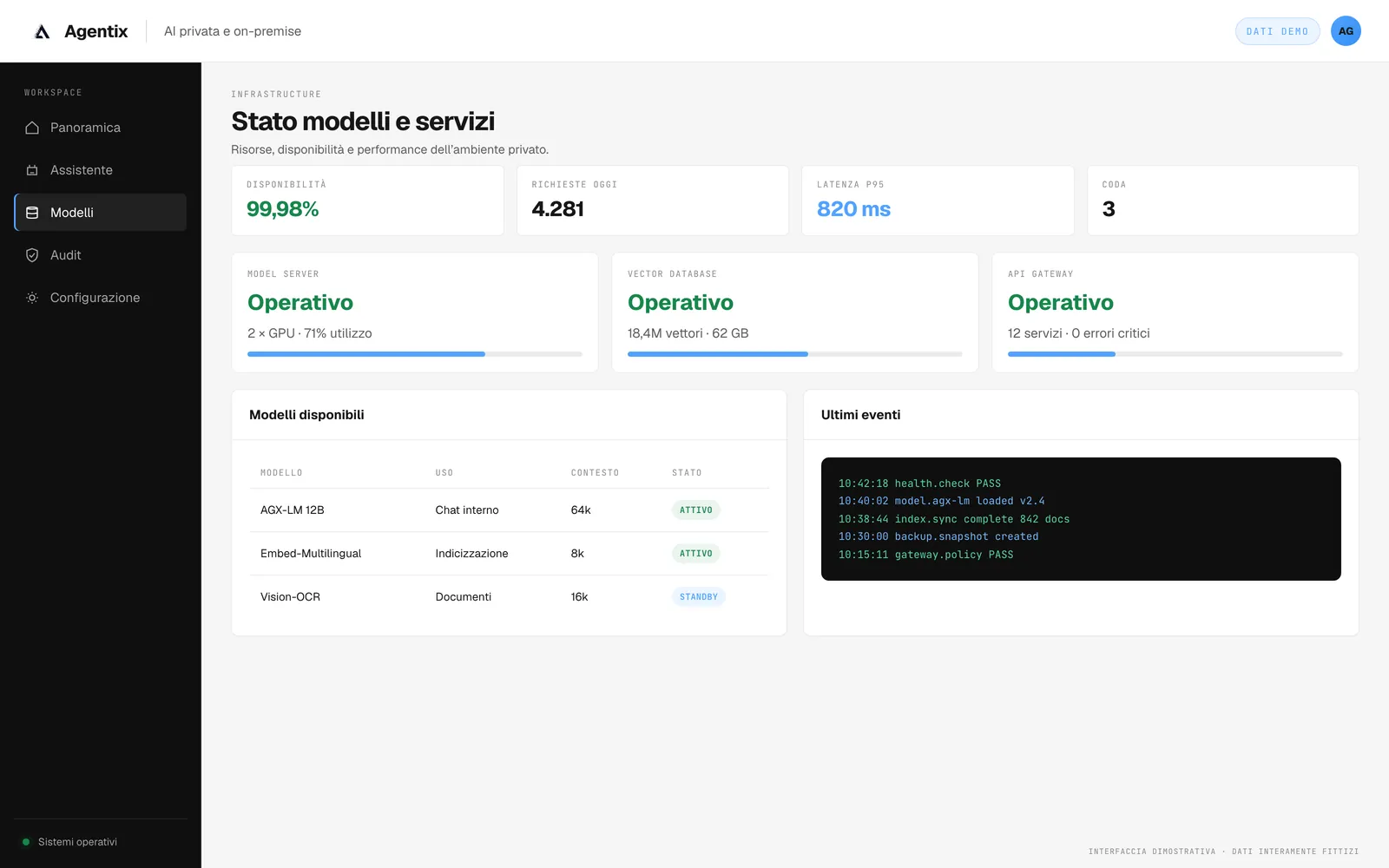The width and height of the screenshot is (1389, 868).
Task: Click the backup.snapshot created log line
Action: point(938,536)
